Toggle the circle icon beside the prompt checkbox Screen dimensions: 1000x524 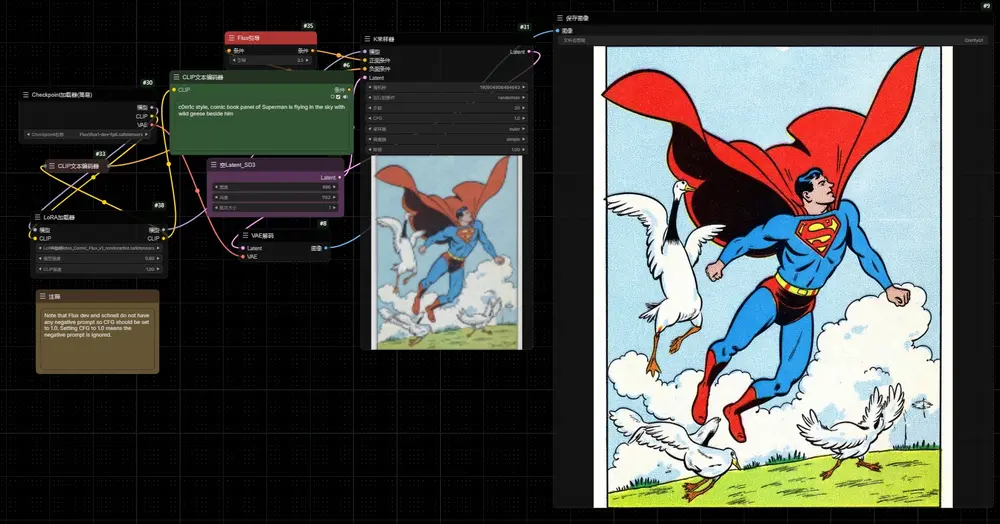[x=332, y=97]
